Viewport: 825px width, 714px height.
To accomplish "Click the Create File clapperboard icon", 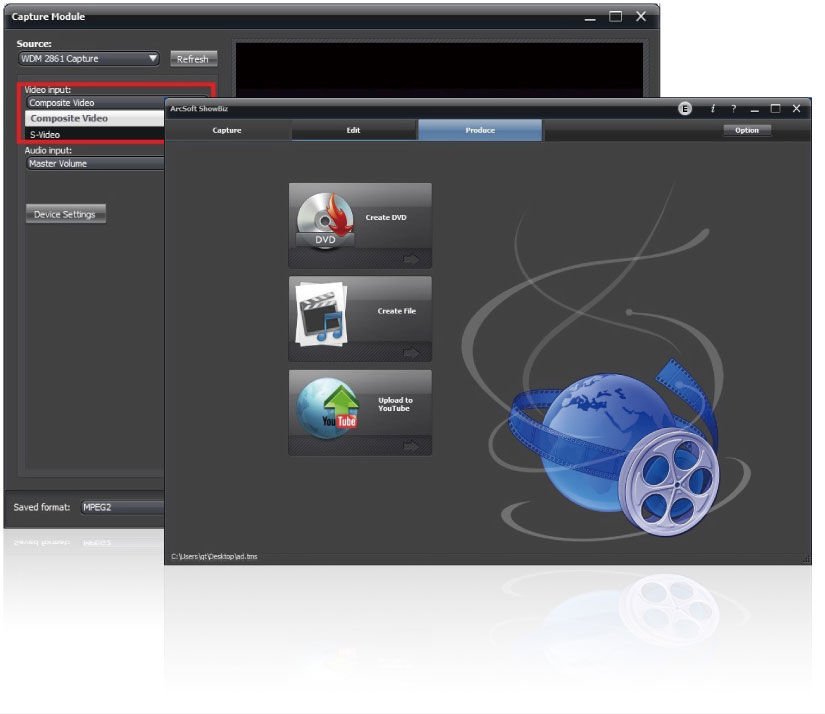I will point(321,314).
